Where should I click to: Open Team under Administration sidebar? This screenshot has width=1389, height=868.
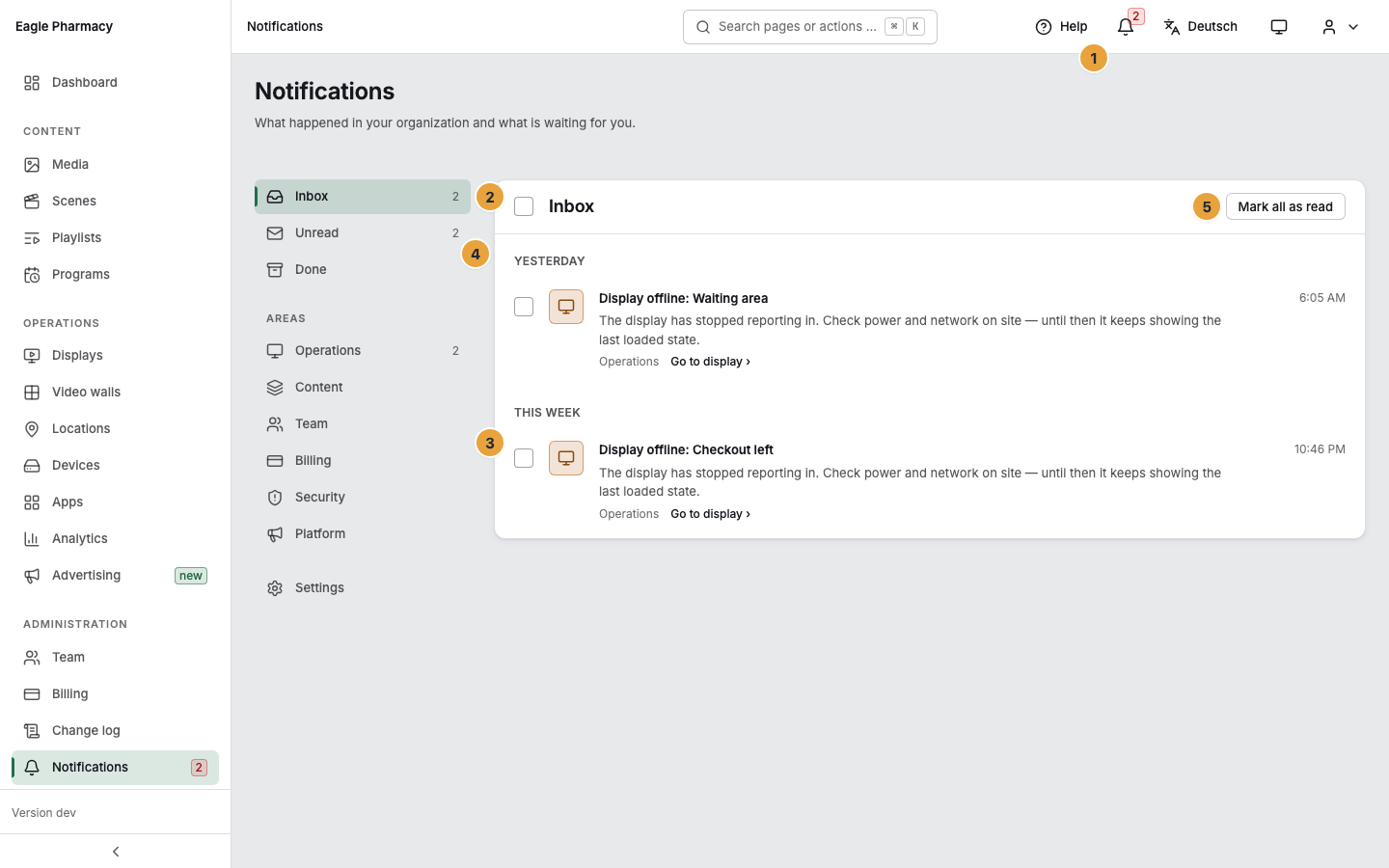click(x=115, y=658)
